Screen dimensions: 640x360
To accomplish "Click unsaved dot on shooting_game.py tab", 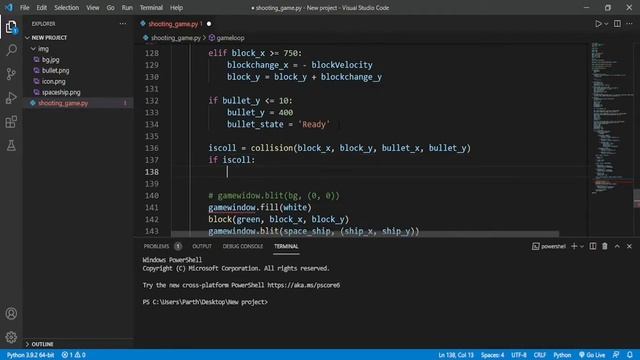I will pyautogui.click(x=209, y=24).
